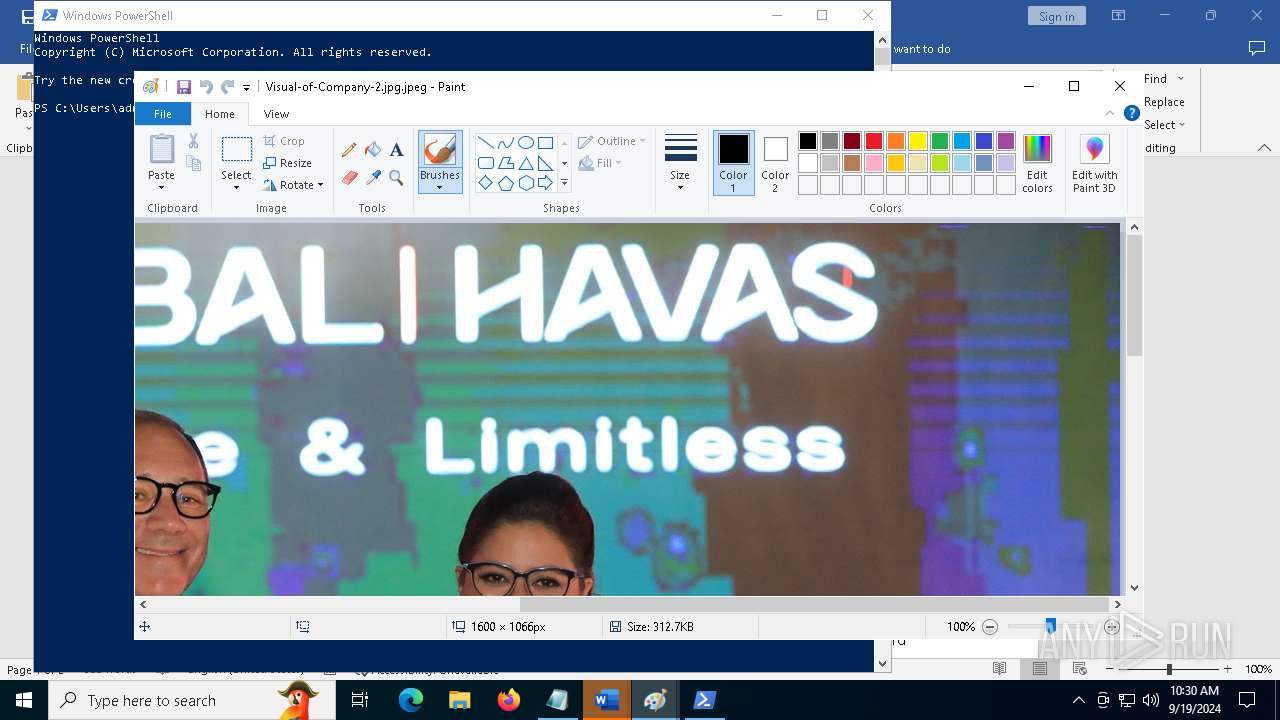Pick the yellow color swatch
Screen dimensions: 1280x720
[918, 141]
